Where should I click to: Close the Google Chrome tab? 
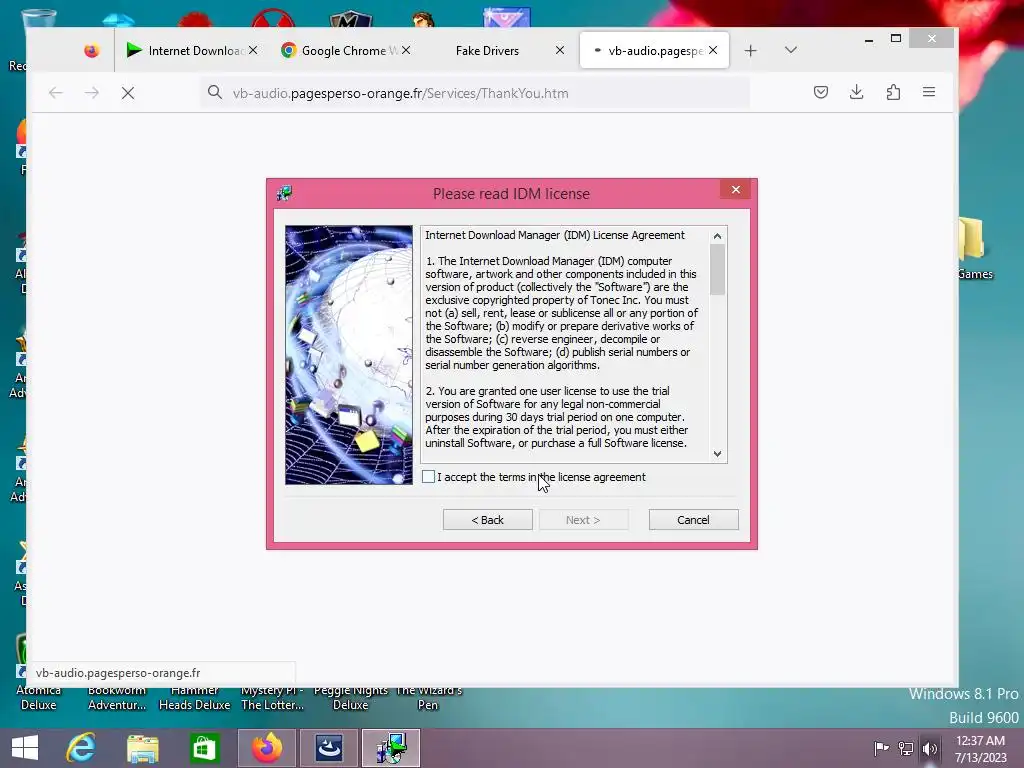pyautogui.click(x=406, y=50)
